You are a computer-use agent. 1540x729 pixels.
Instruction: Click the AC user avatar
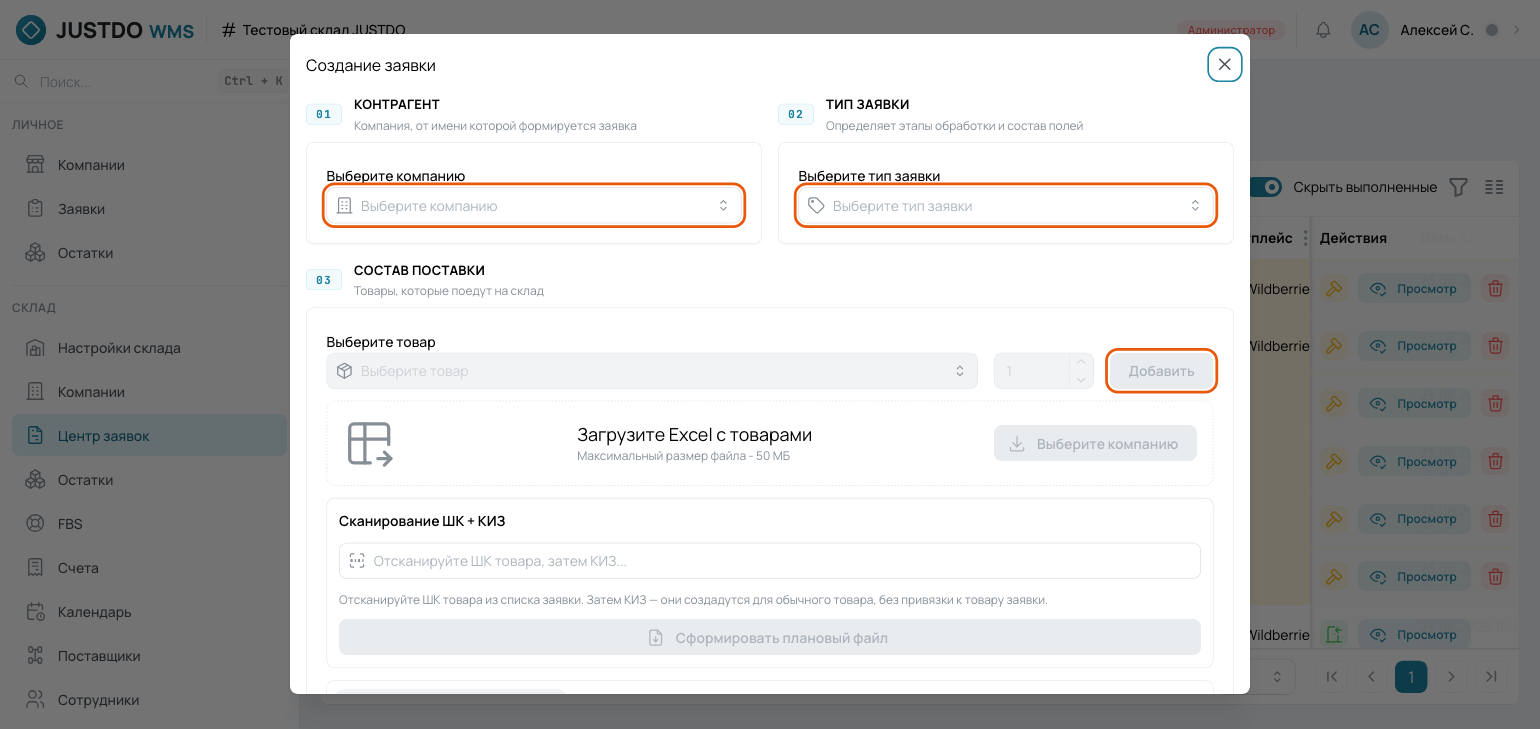pos(1369,30)
